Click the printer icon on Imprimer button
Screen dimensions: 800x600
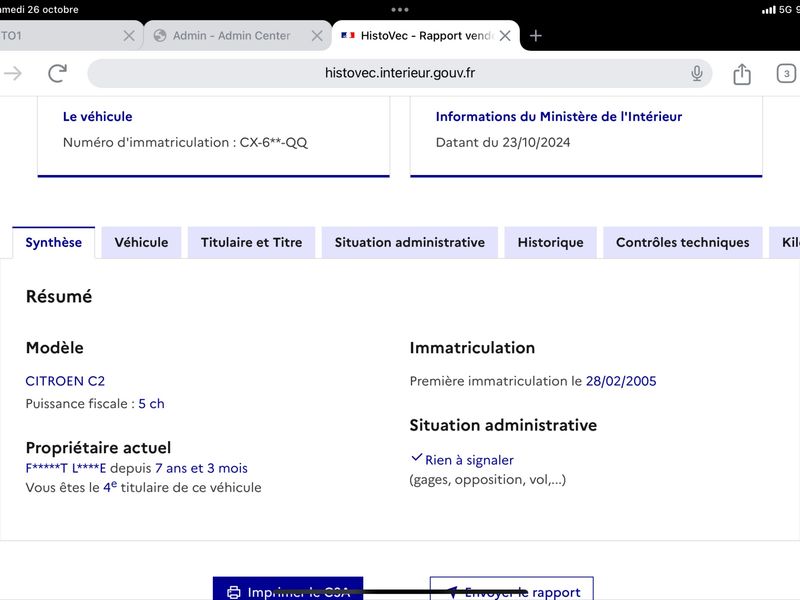234,592
